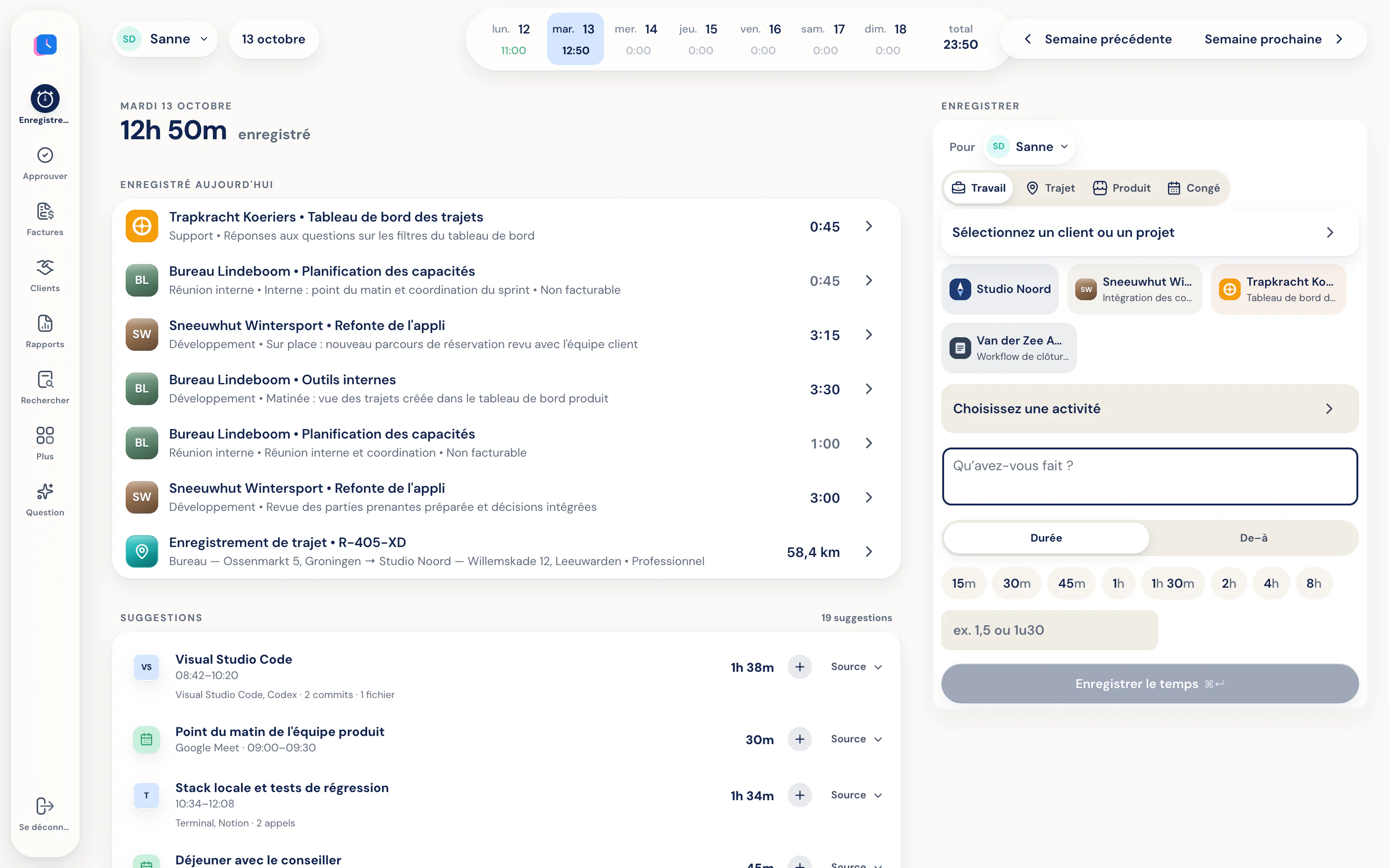Open the Pour Sanne dropdown
This screenshot has height=868, width=1389.
click(x=1030, y=147)
